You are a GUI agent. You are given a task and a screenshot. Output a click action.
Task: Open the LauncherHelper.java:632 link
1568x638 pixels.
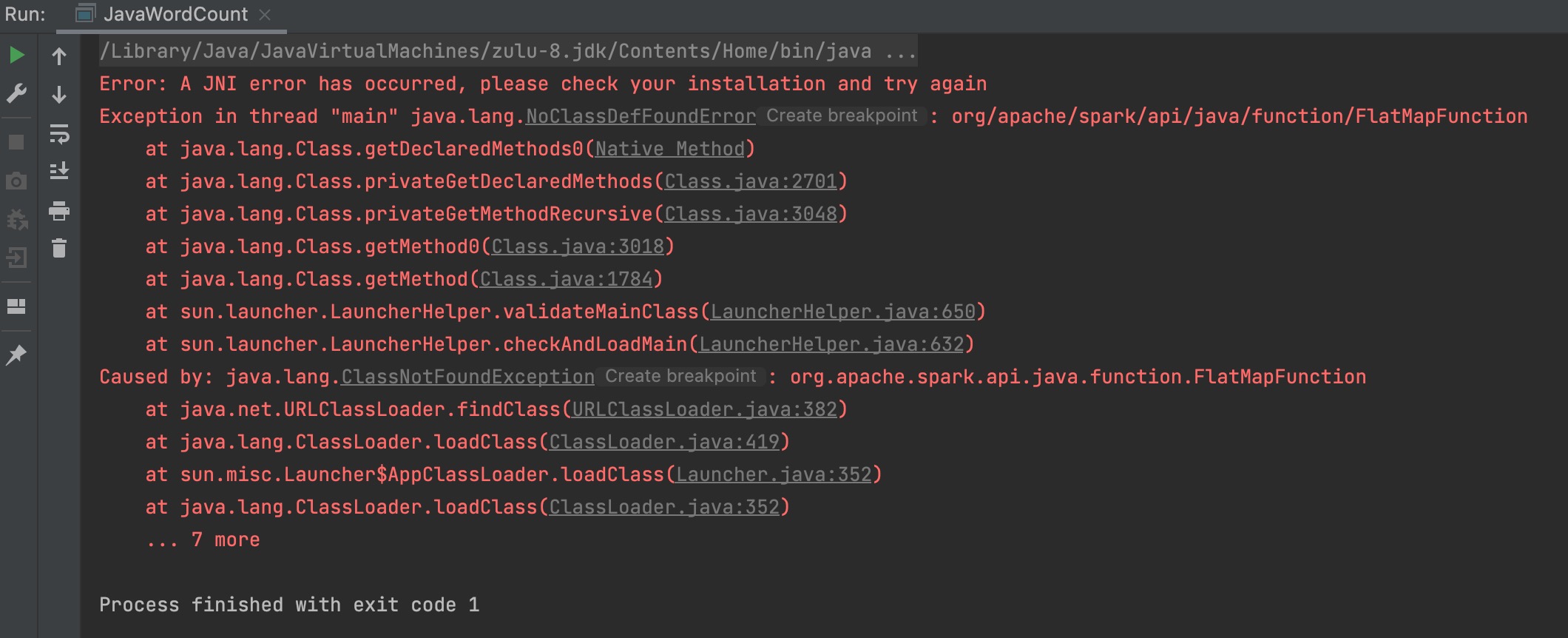(832, 344)
